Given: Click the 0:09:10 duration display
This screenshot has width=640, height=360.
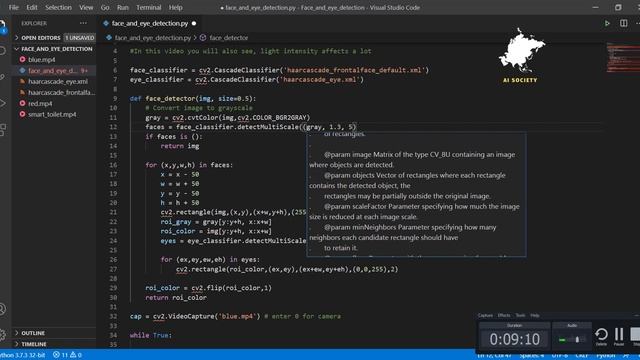Looking at the screenshot, I should click(x=514, y=339).
